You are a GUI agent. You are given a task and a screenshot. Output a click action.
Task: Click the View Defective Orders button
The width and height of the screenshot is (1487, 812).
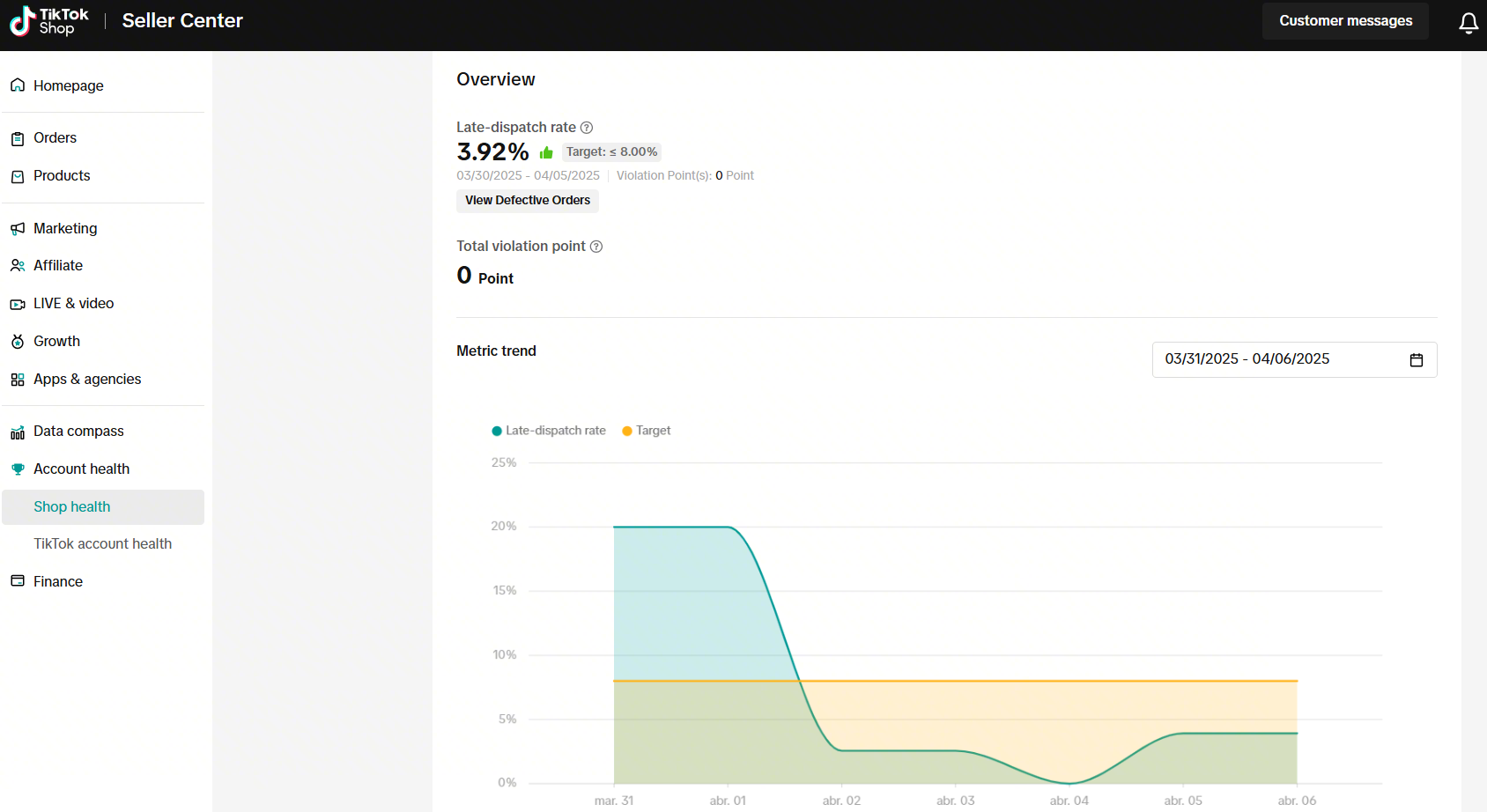pyautogui.click(x=527, y=201)
